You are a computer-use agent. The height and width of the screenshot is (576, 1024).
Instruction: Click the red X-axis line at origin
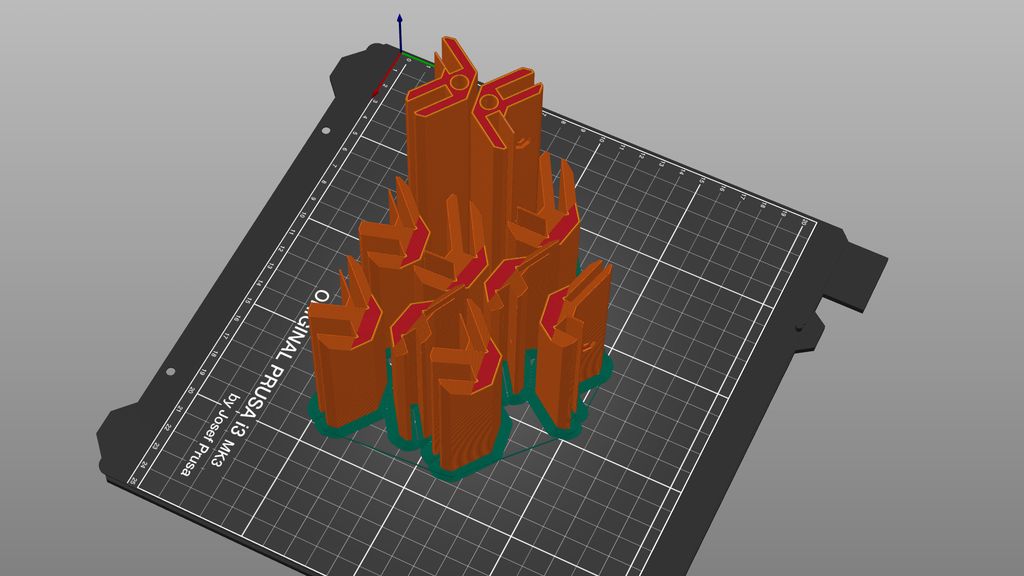point(387,73)
